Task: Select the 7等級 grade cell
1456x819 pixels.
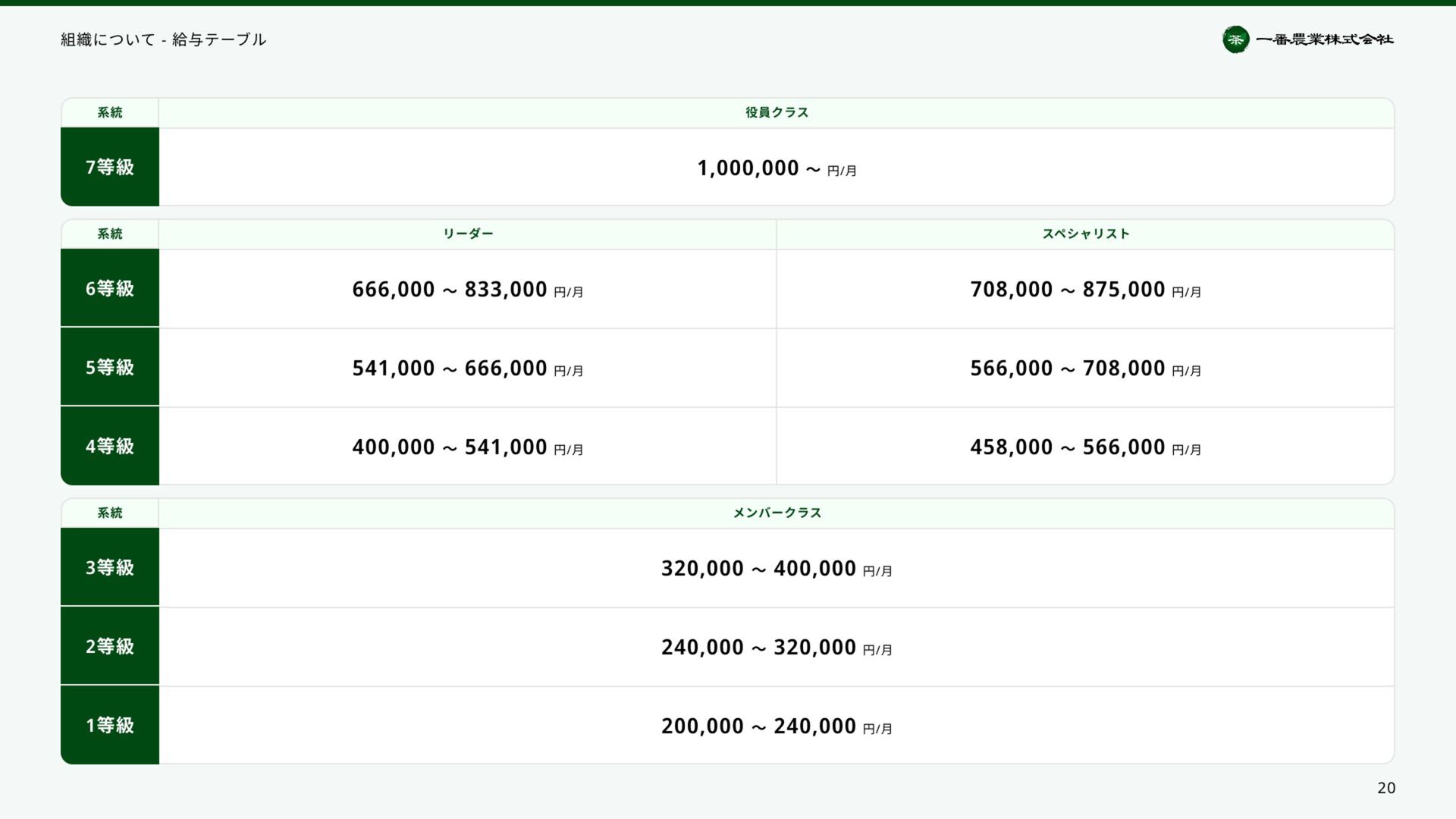Action: point(110,167)
